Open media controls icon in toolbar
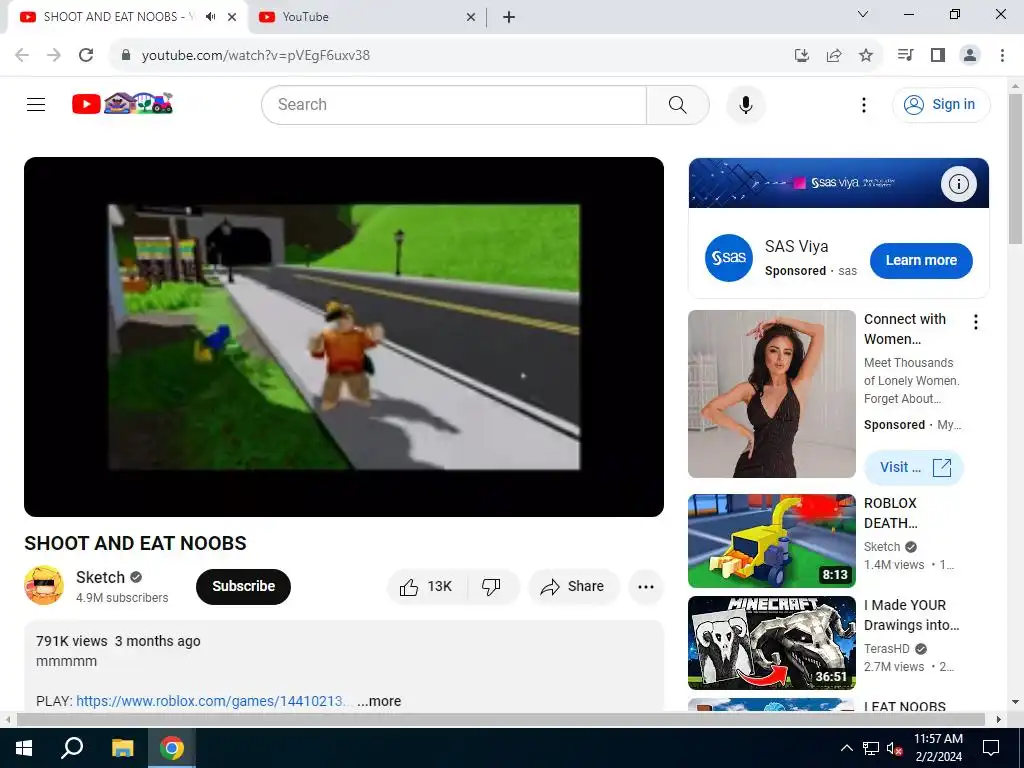The image size is (1024, 768). [x=905, y=55]
